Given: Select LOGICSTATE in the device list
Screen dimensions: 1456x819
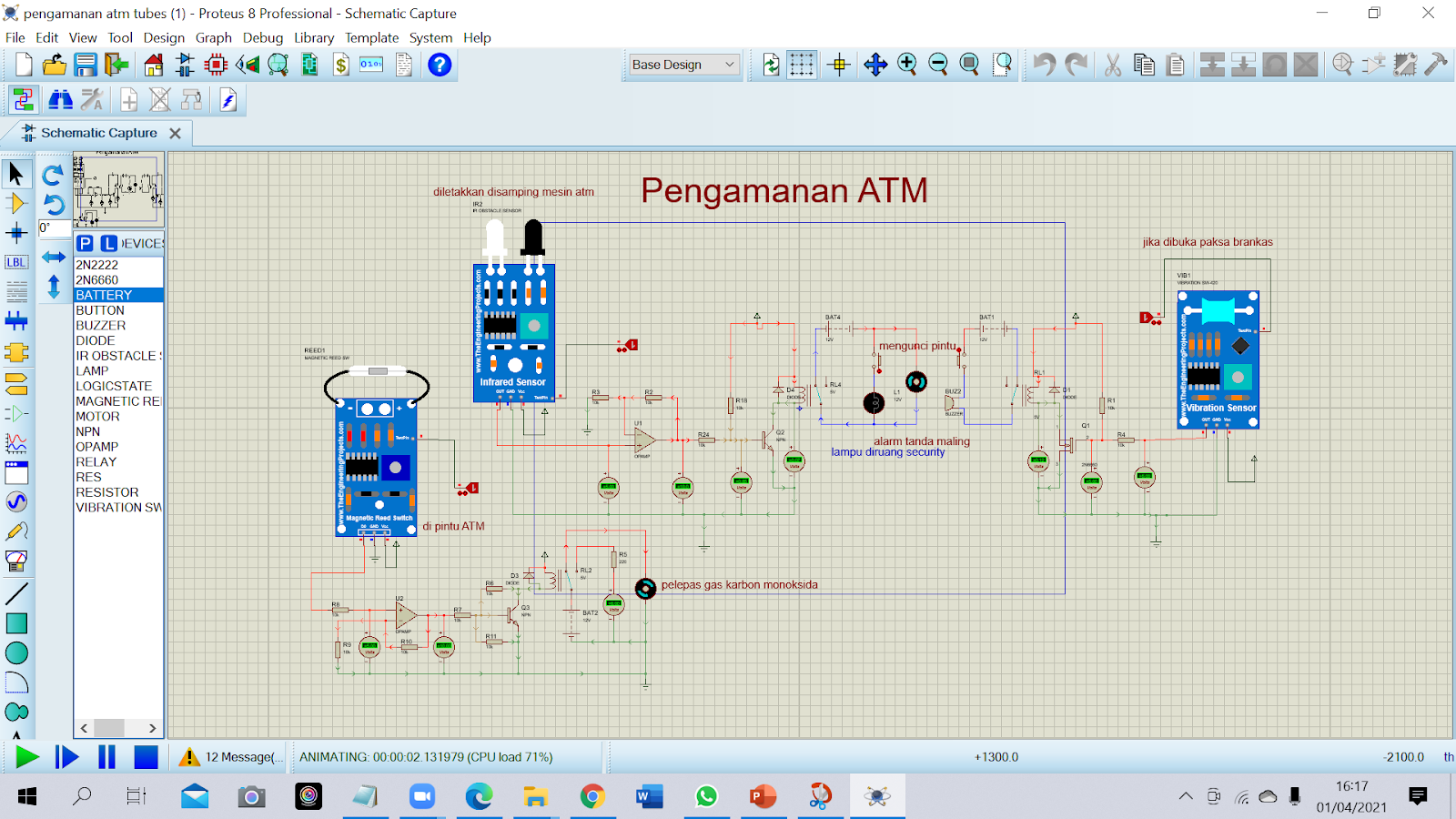Looking at the screenshot, I should 118,386.
